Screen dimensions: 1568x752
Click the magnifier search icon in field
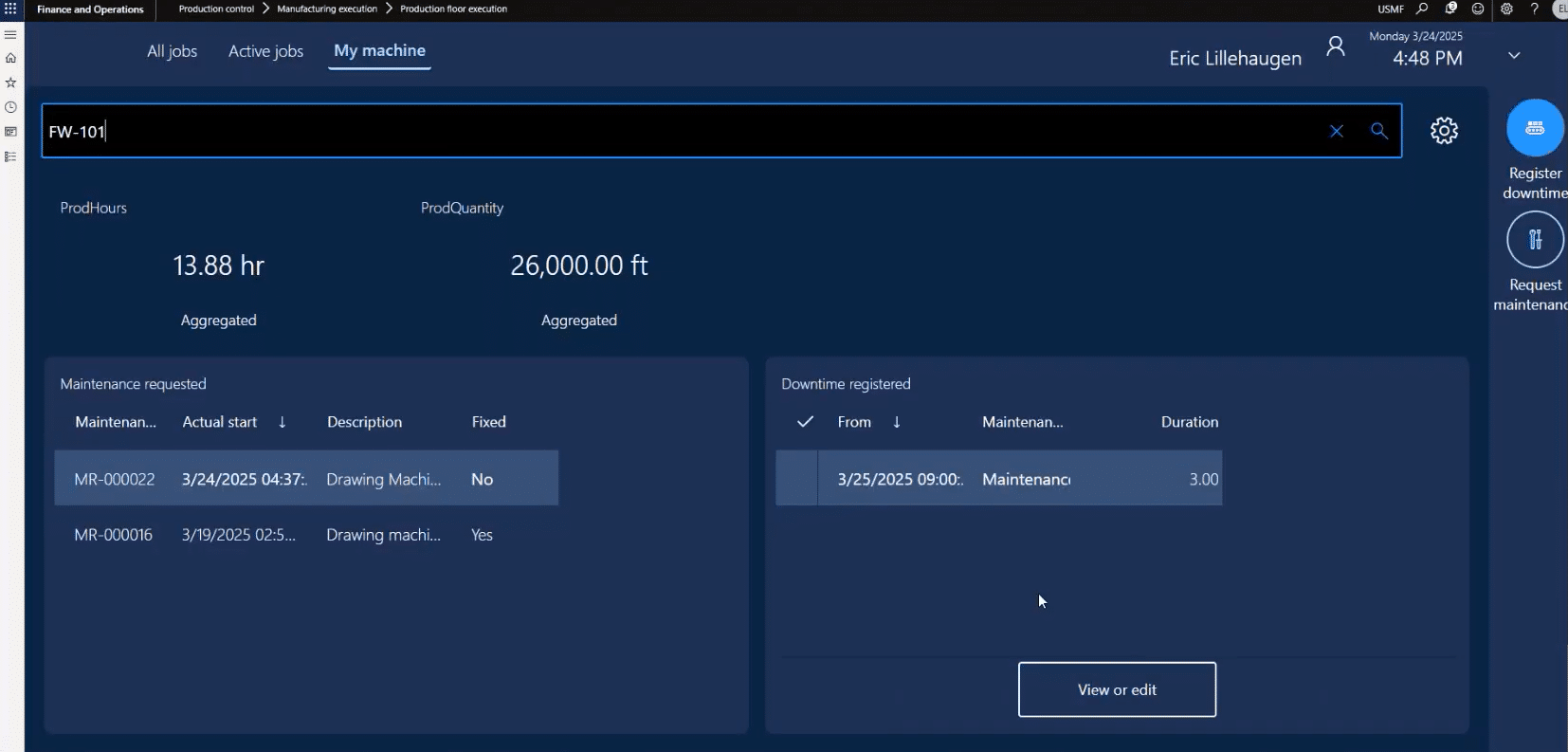1378,132
